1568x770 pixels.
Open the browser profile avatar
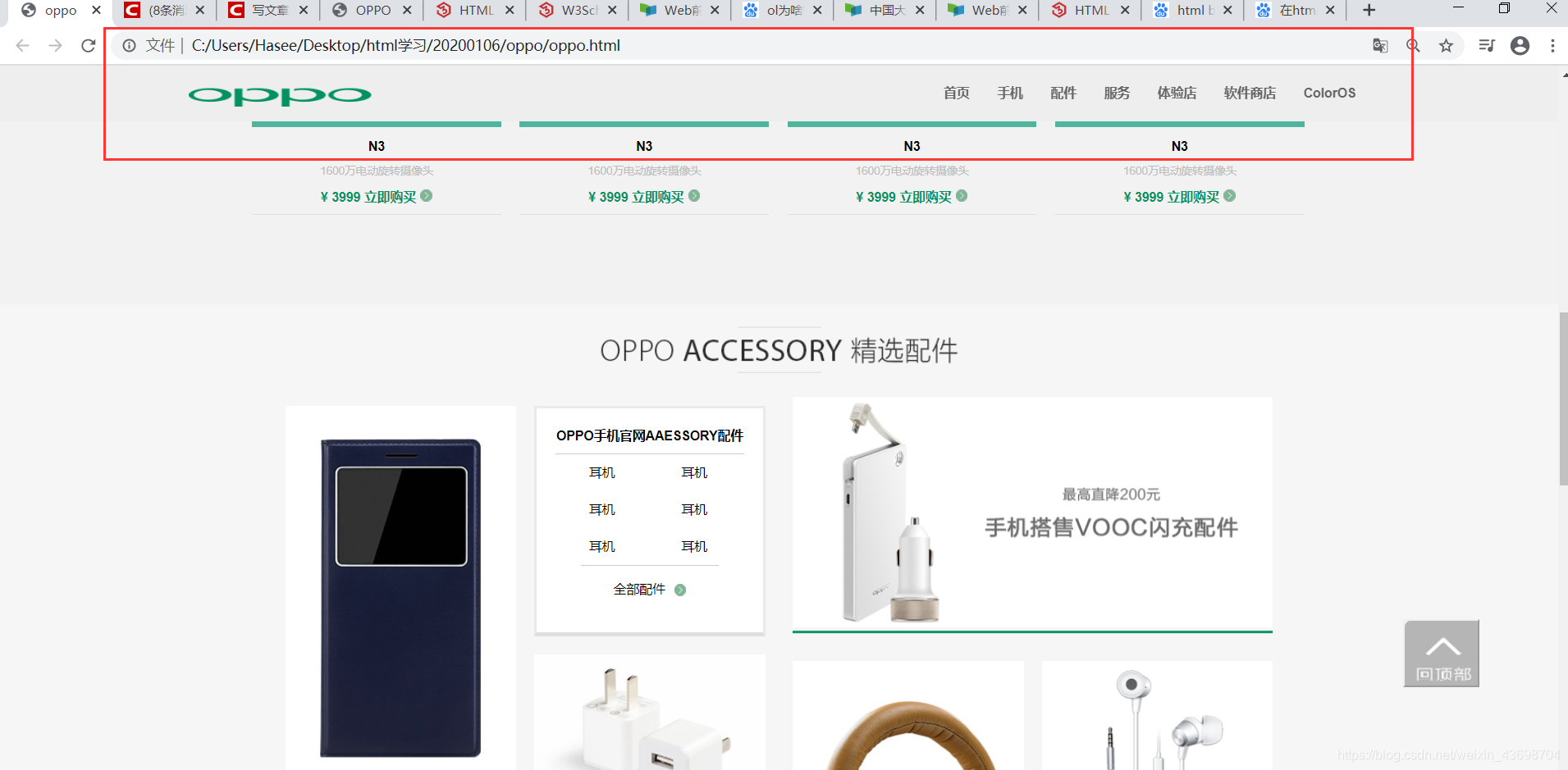click(x=1520, y=46)
